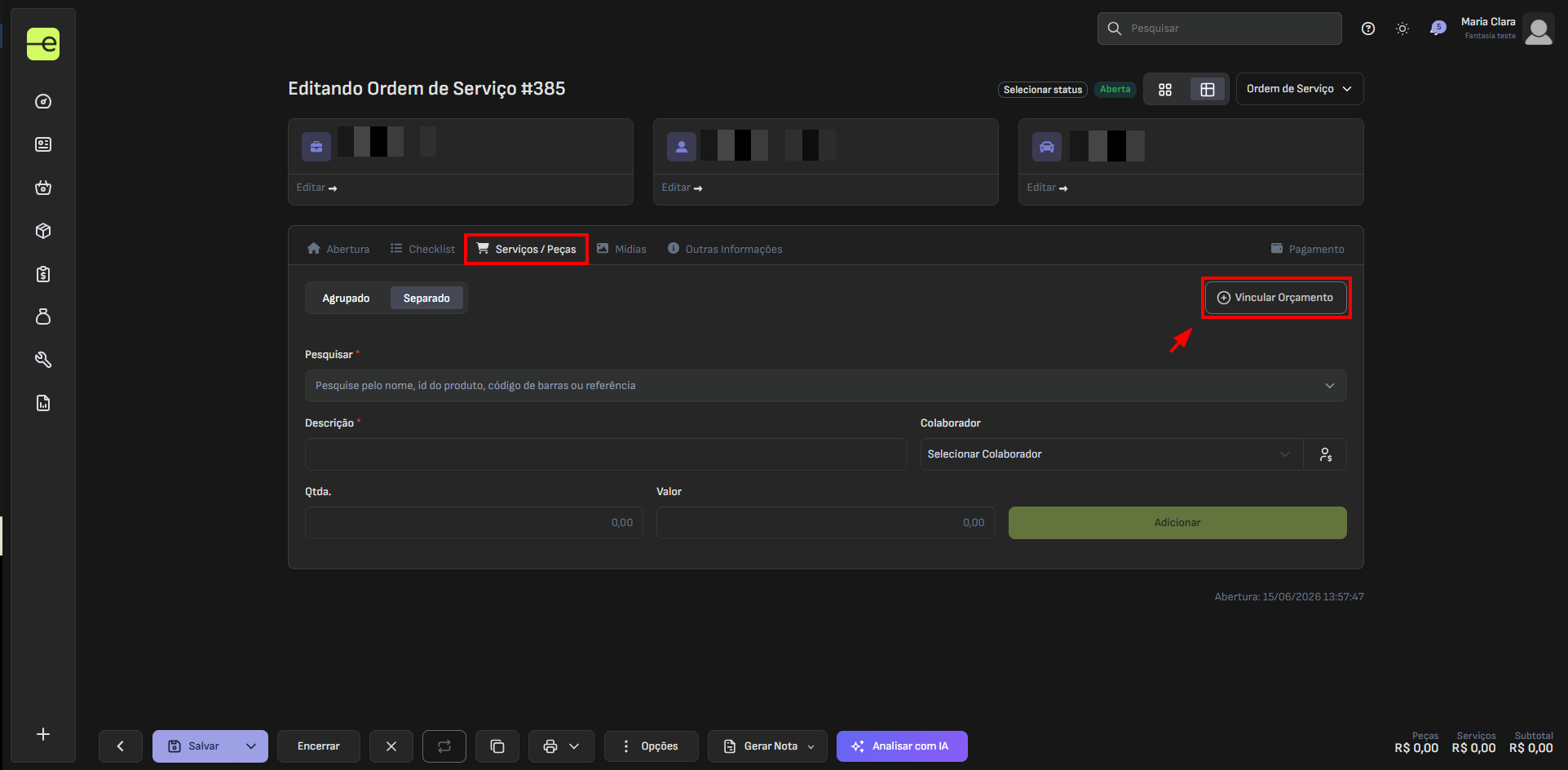
Task: Click Editar link in briefcase card
Action: pos(316,188)
